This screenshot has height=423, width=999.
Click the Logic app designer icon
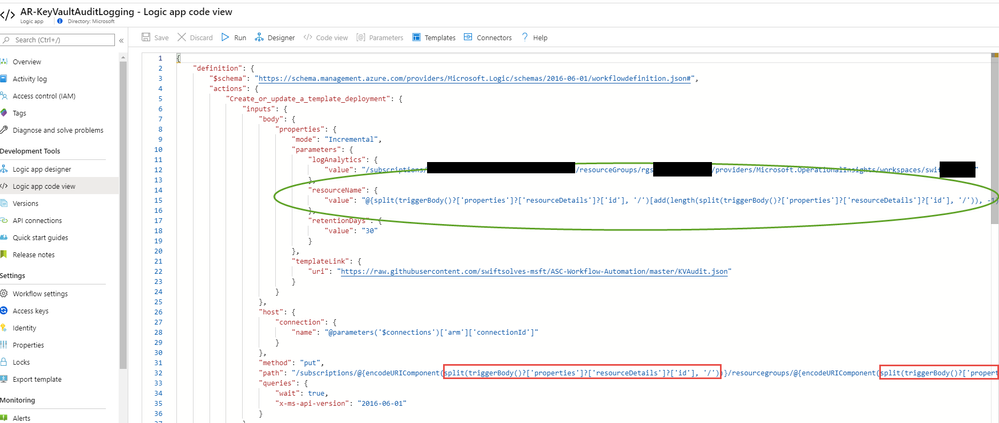pos(4,169)
